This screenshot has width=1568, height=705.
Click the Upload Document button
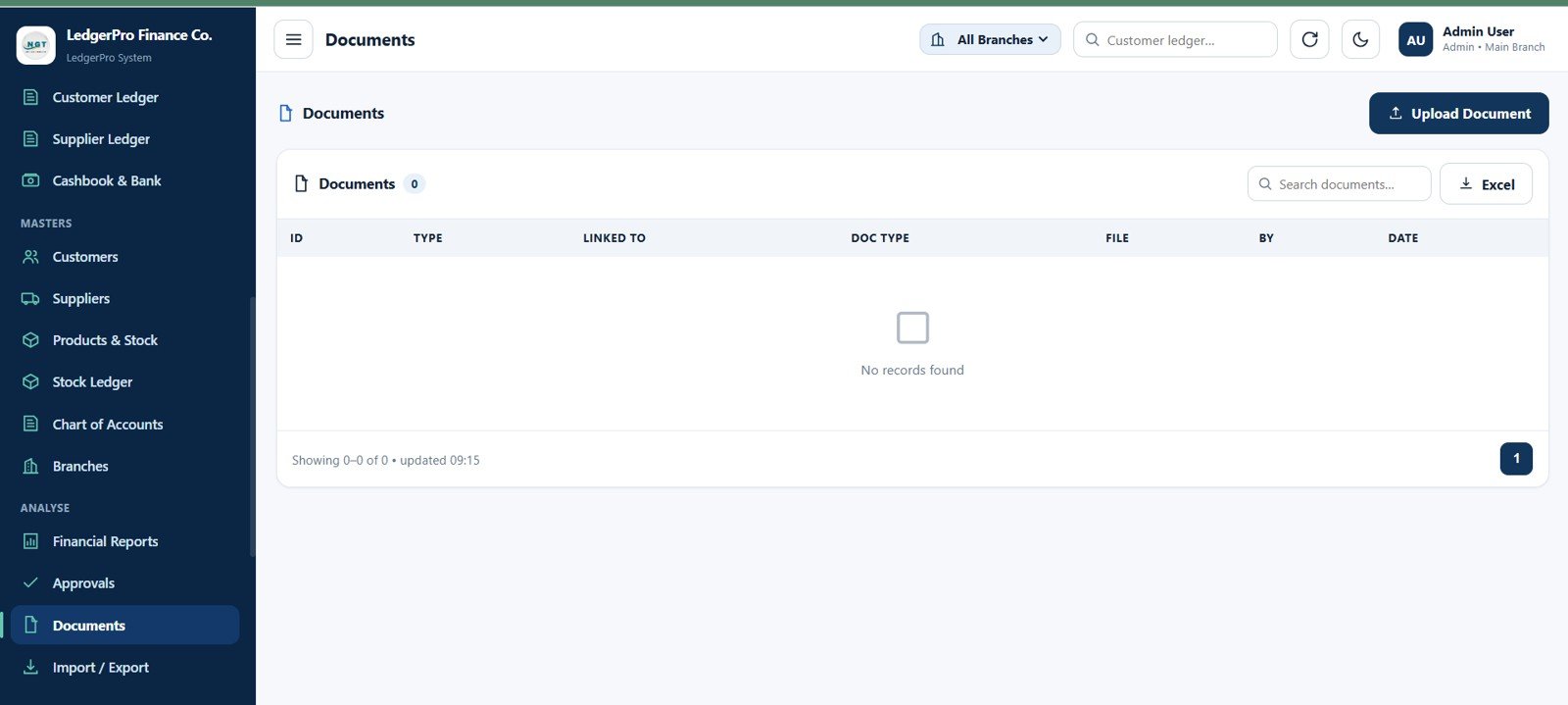click(1458, 113)
